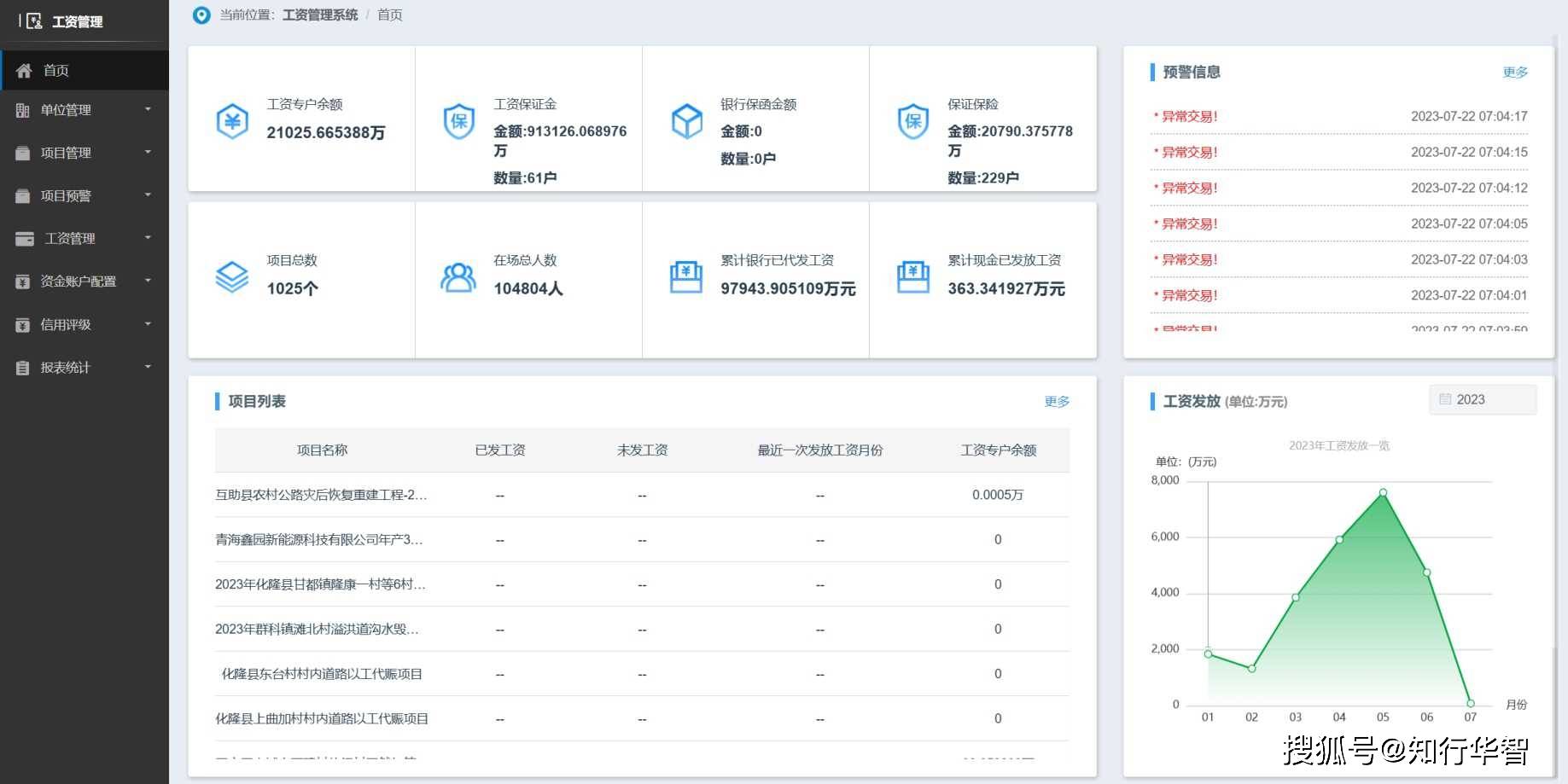Expand the 项目预警 sidebar menu
The width and height of the screenshot is (1568, 784).
84,195
